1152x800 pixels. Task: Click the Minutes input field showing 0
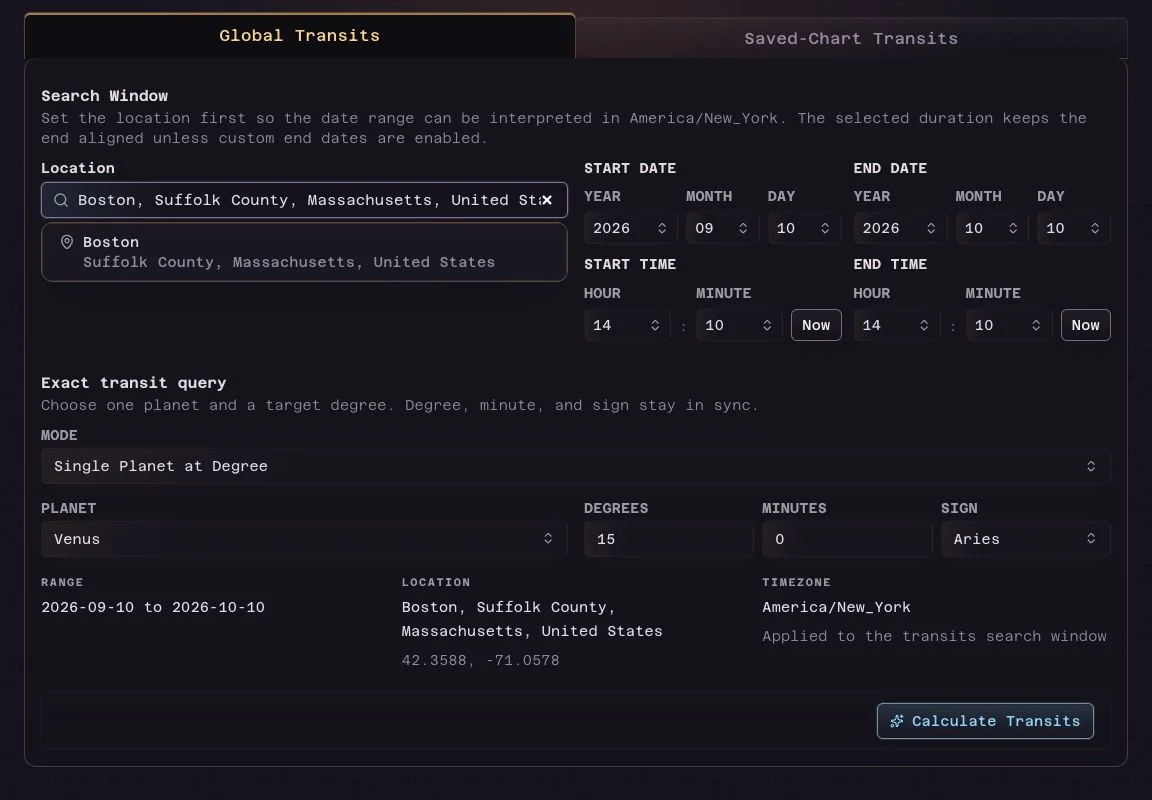click(846, 539)
